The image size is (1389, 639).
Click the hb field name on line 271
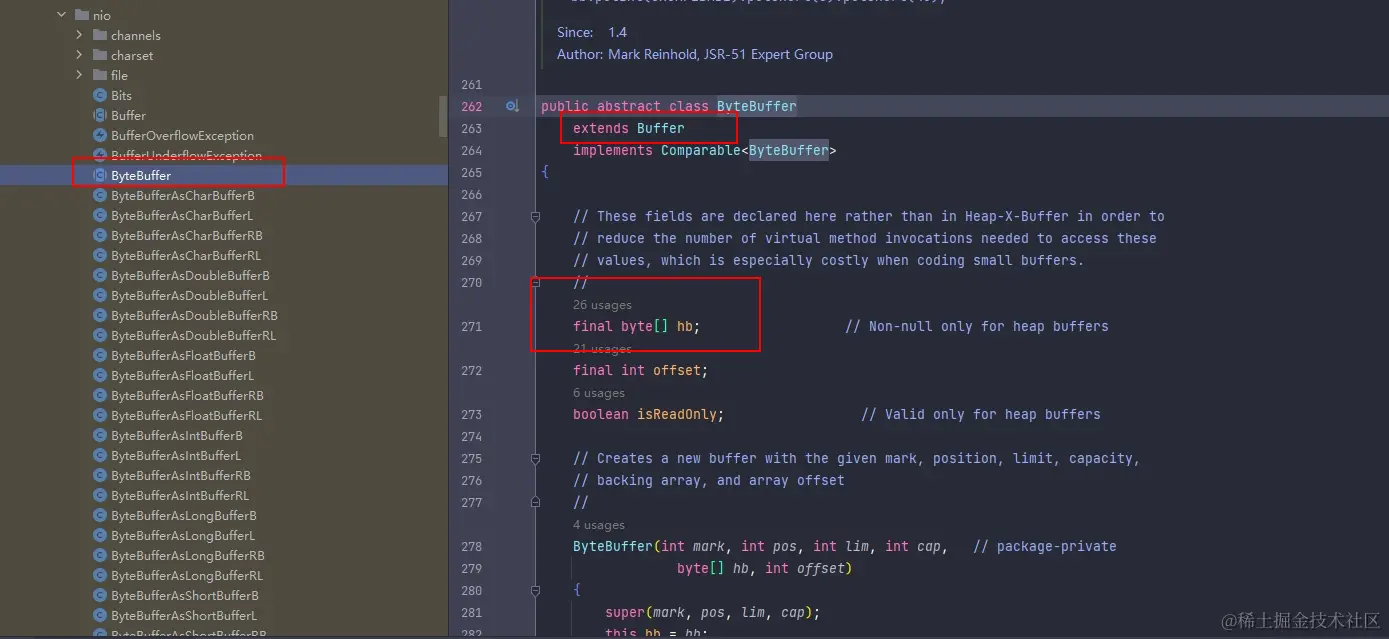(x=685, y=326)
